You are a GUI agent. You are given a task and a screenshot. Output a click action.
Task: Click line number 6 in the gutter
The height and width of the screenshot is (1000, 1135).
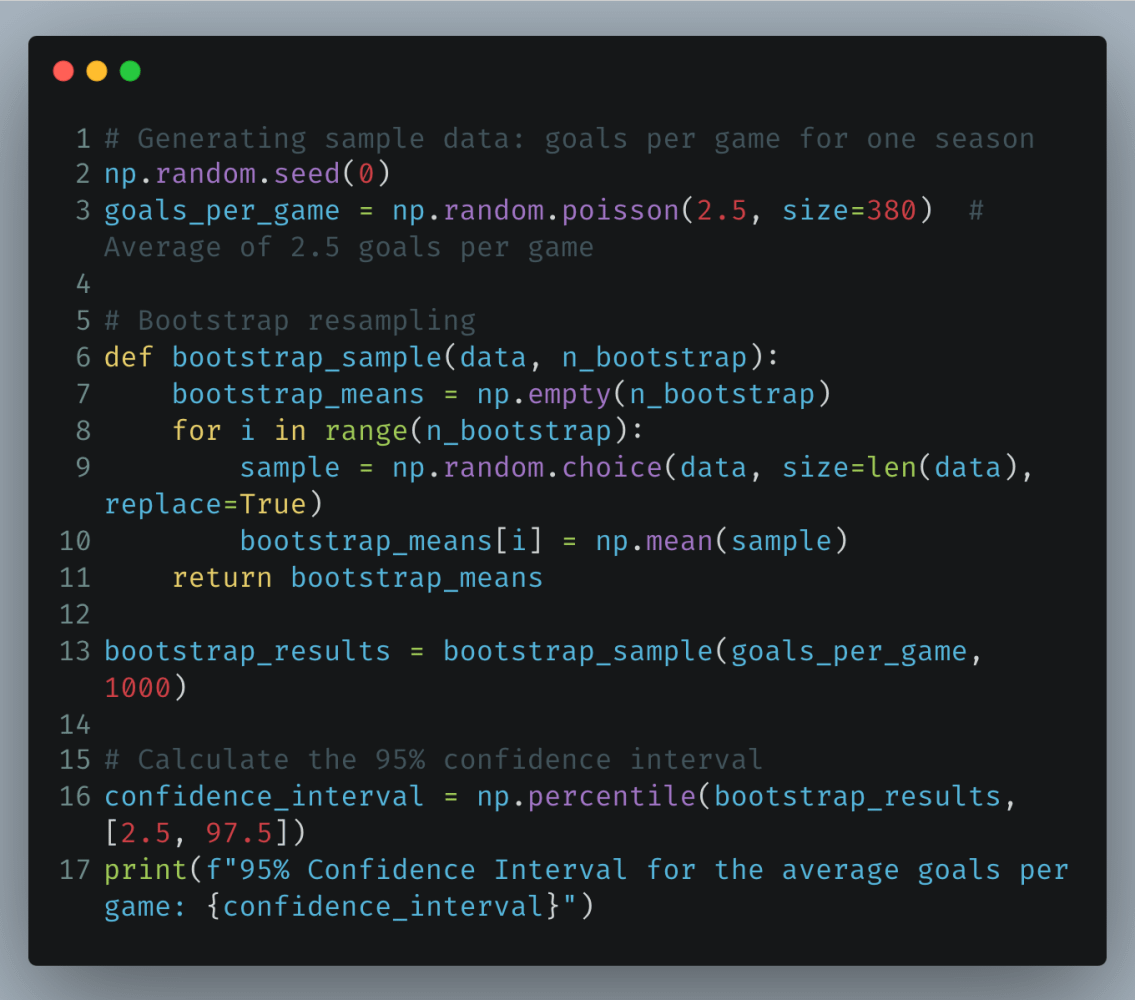[82, 357]
